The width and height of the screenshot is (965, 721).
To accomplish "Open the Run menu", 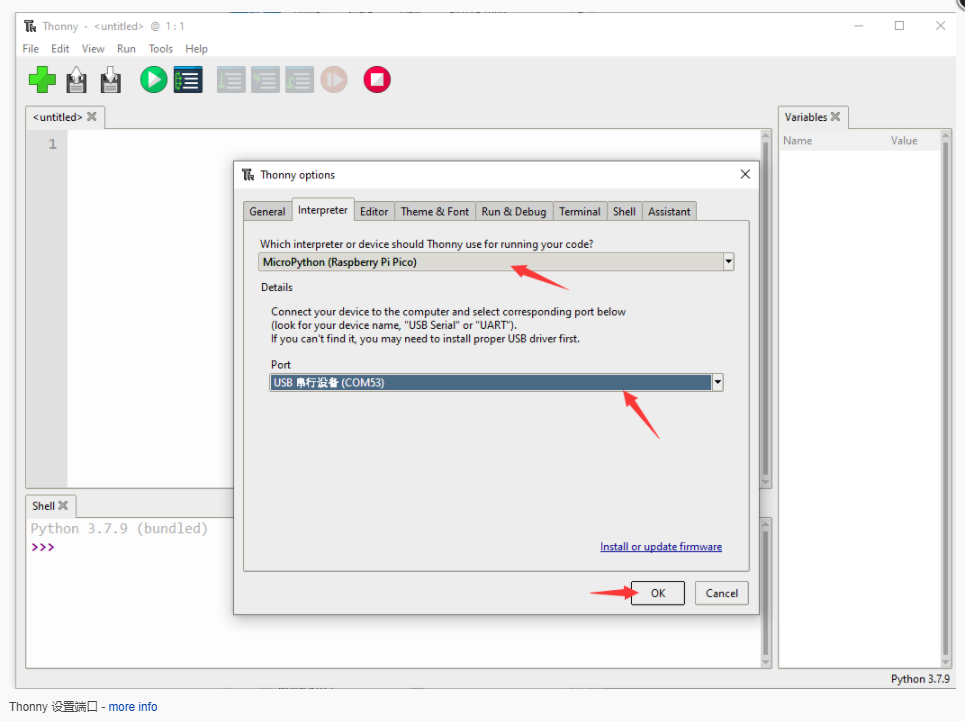I will click(126, 49).
